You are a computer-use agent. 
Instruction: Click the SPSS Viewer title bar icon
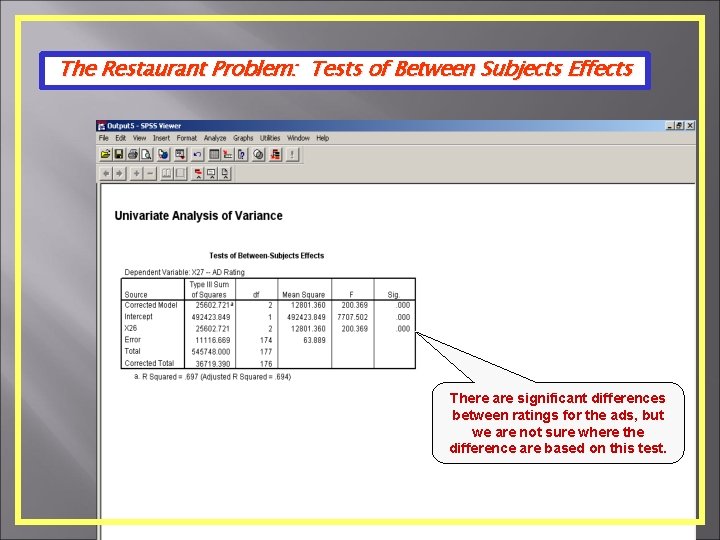(x=101, y=126)
